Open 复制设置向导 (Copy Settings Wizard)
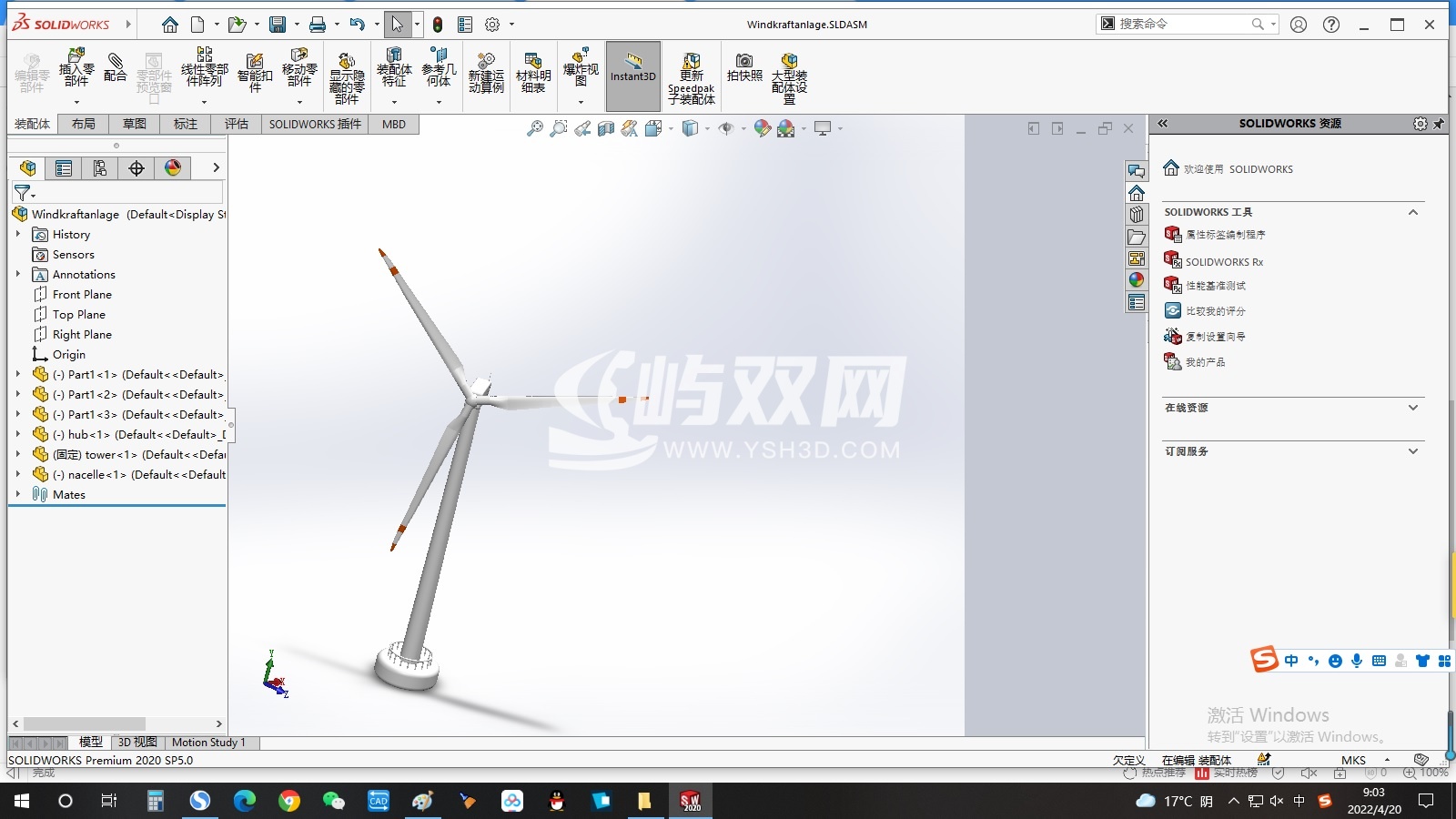Screen dimensions: 1456x819 pyautogui.click(x=1205, y=337)
